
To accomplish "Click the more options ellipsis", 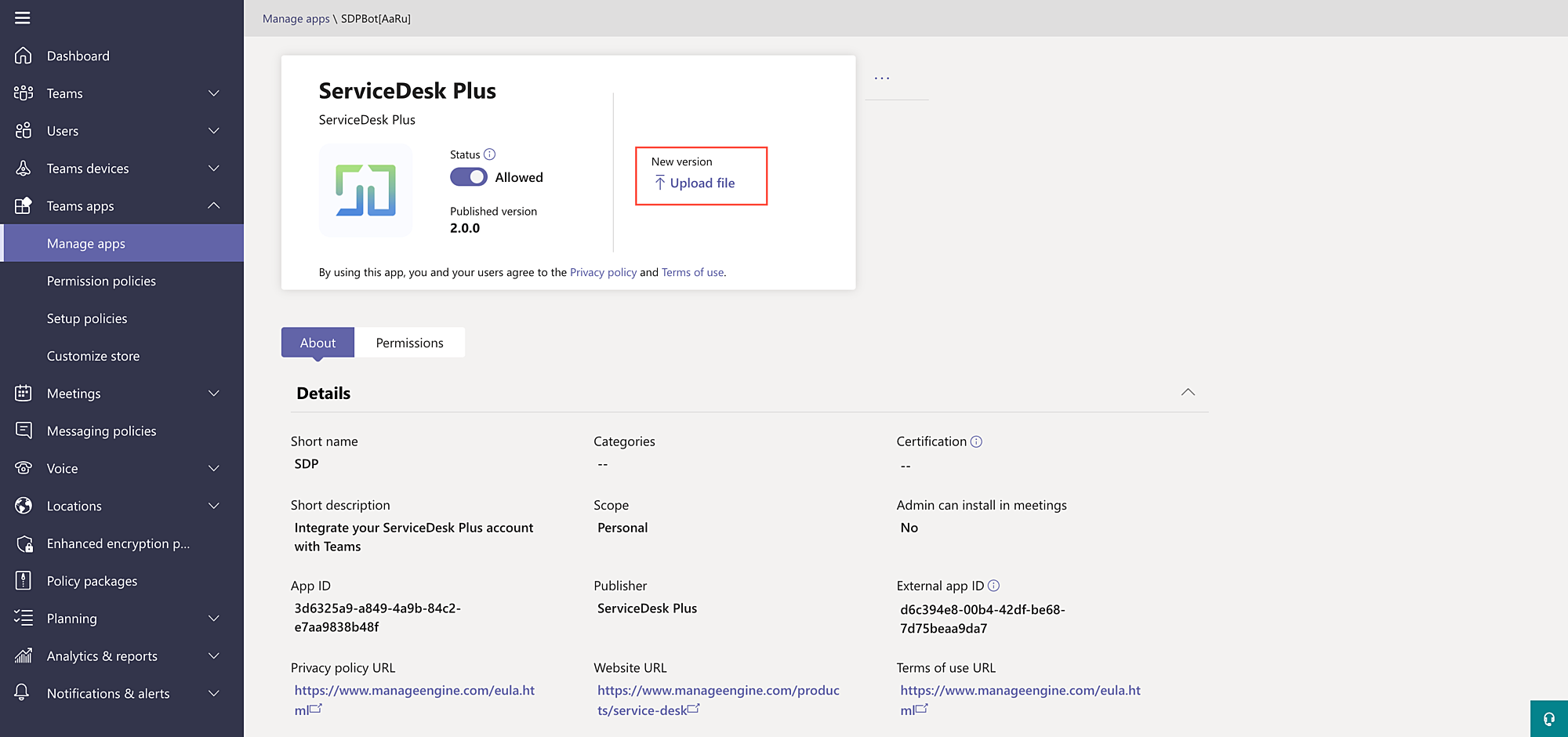I will (882, 78).
